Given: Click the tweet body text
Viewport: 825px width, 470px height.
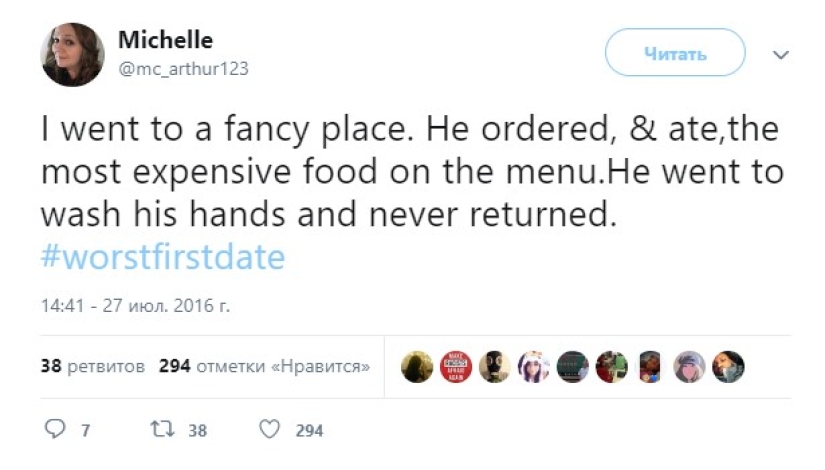Looking at the screenshot, I should (x=400, y=170).
